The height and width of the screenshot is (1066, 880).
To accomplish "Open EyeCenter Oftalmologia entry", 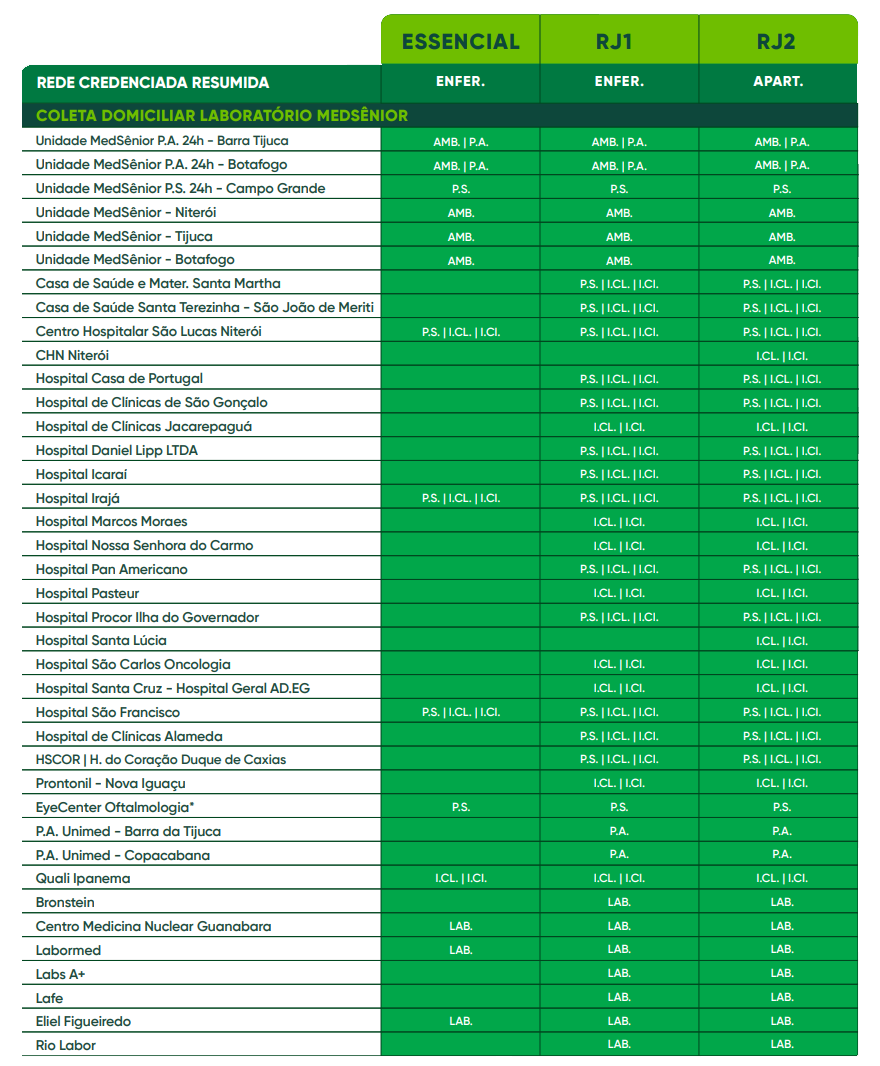I will pos(115,807).
